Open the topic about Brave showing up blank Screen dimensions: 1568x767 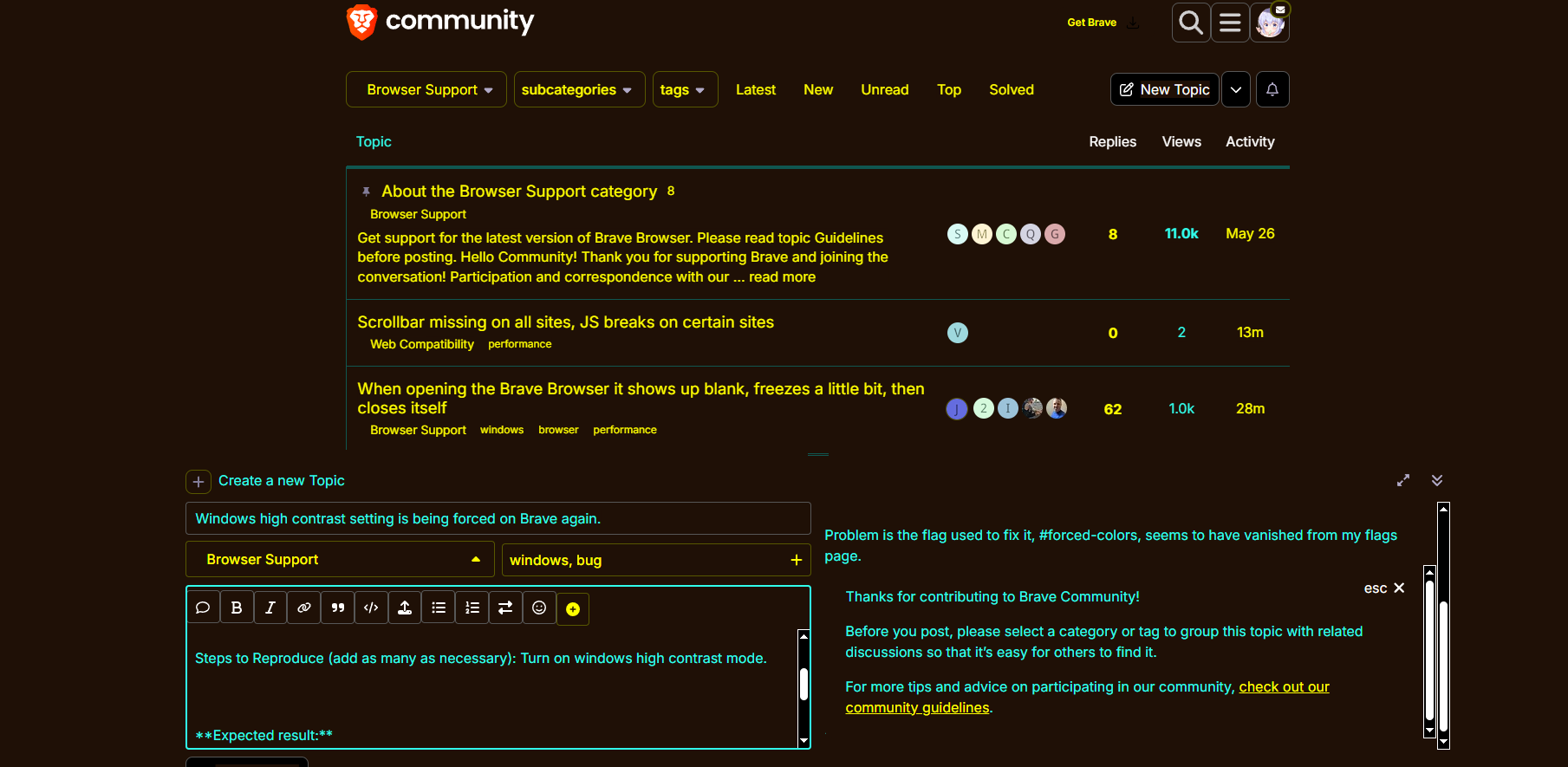click(x=641, y=399)
